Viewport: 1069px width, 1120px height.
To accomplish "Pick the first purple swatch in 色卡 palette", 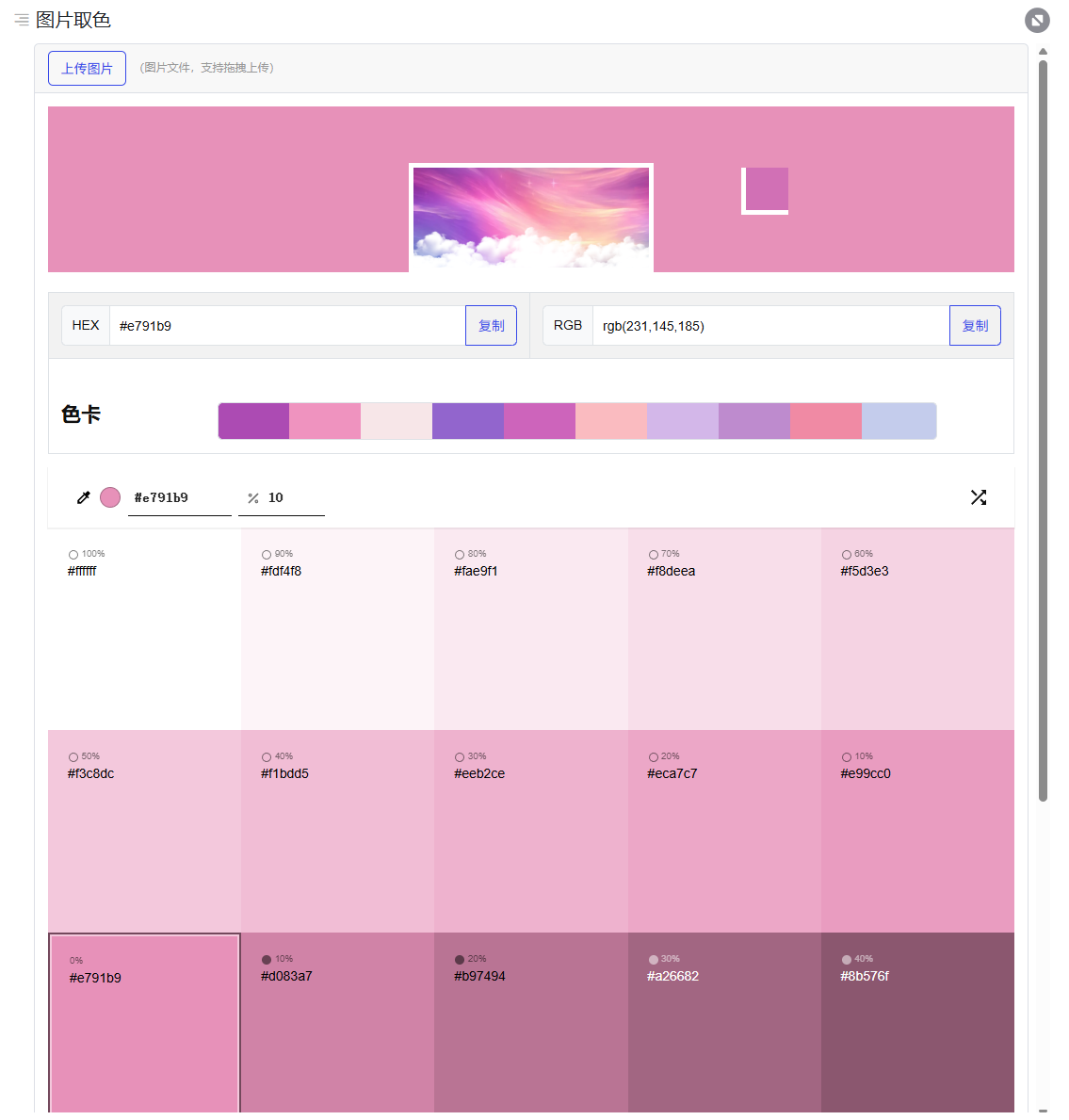I will 253,421.
